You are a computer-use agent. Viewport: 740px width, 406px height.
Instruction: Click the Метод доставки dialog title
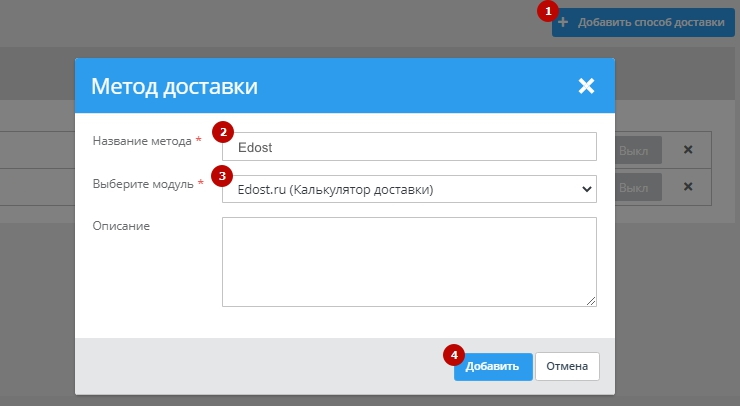174,86
